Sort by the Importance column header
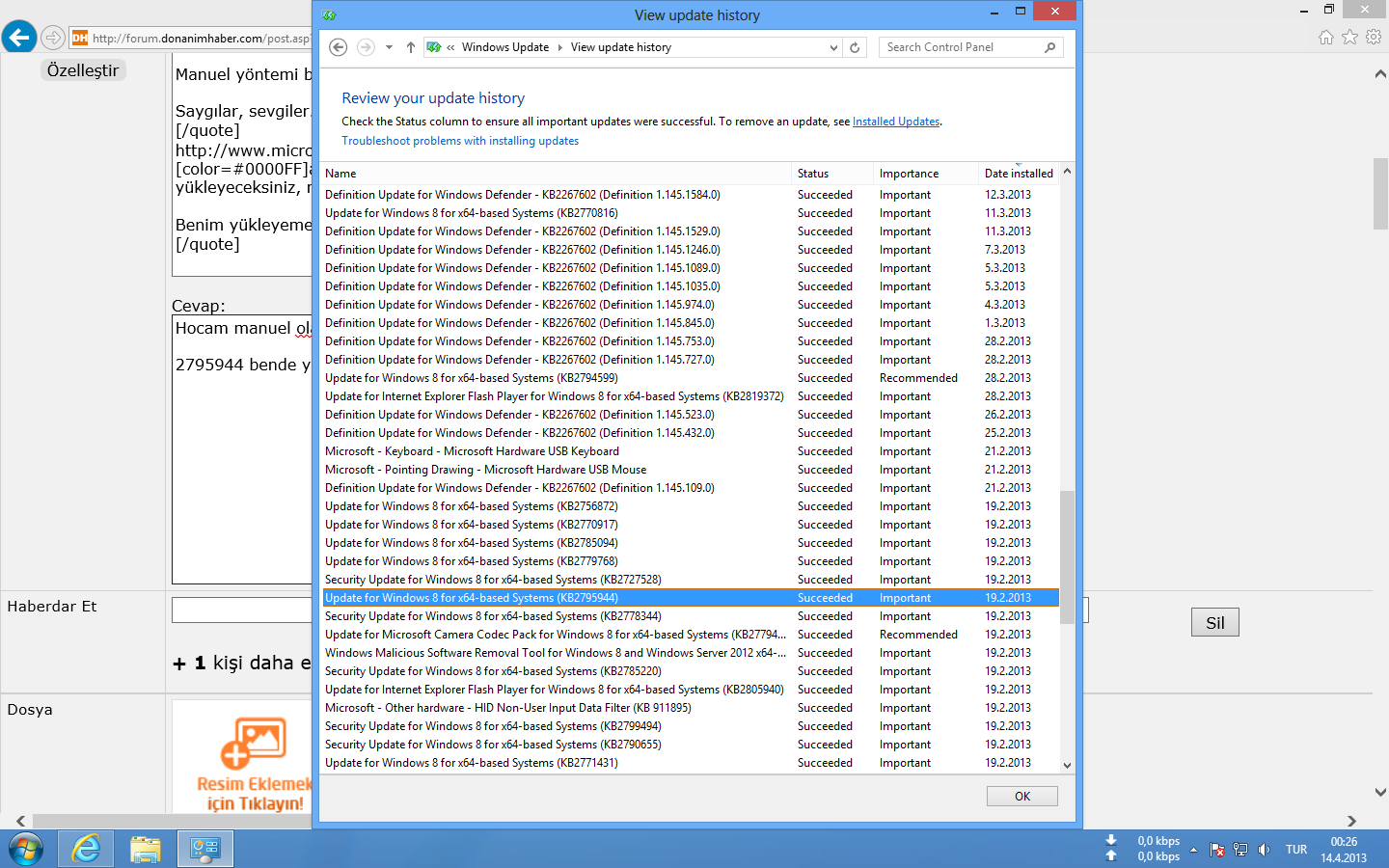This screenshot has height=868, width=1389. tap(926, 174)
